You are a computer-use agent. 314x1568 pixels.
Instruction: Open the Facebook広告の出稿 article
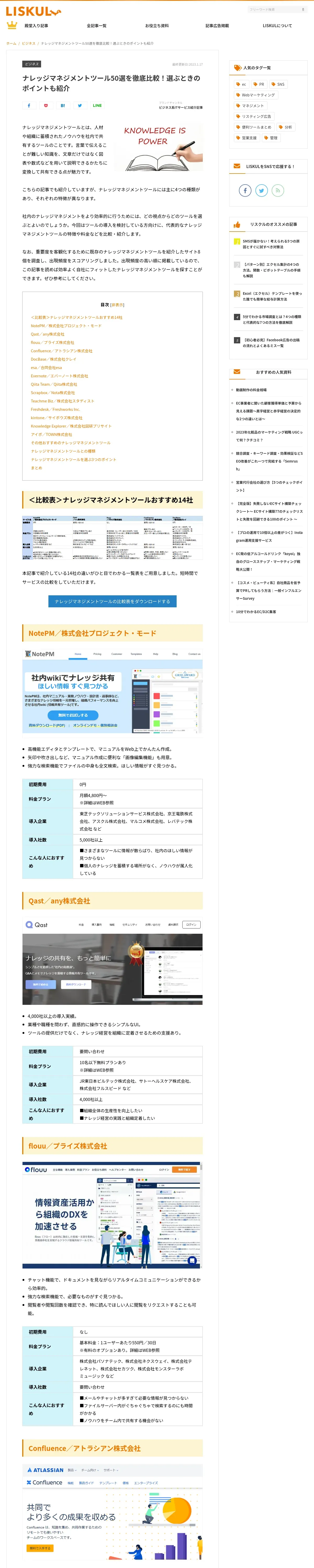271,343
